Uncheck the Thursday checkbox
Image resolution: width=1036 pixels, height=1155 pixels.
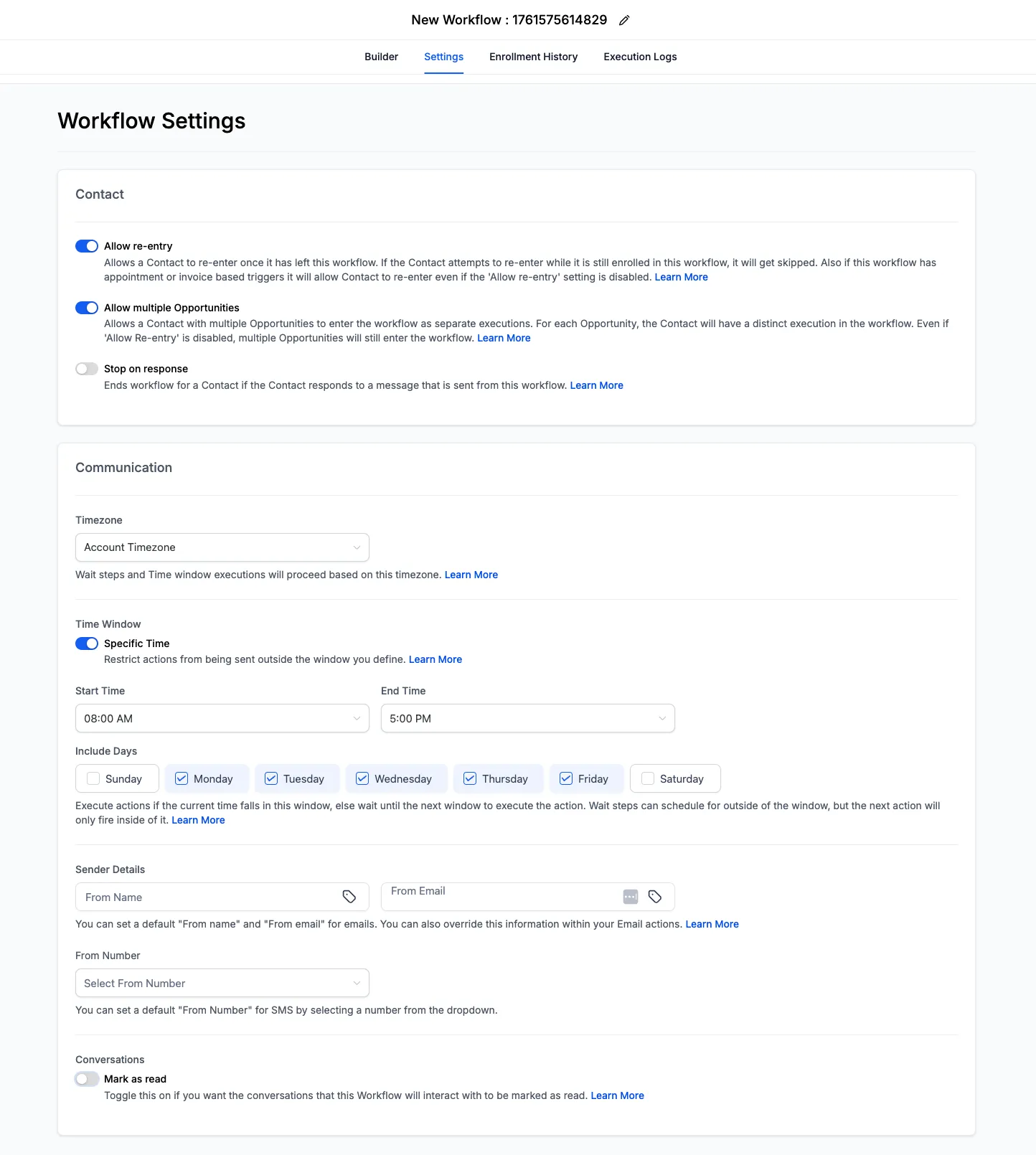[x=470, y=778]
